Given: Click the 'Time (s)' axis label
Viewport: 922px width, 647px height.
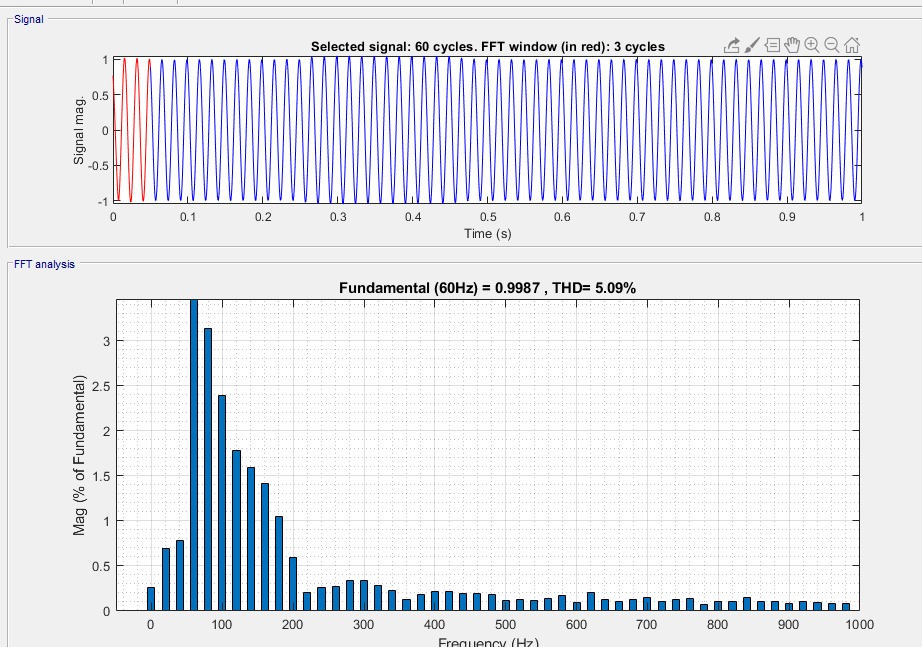Looking at the screenshot, I should [x=487, y=234].
